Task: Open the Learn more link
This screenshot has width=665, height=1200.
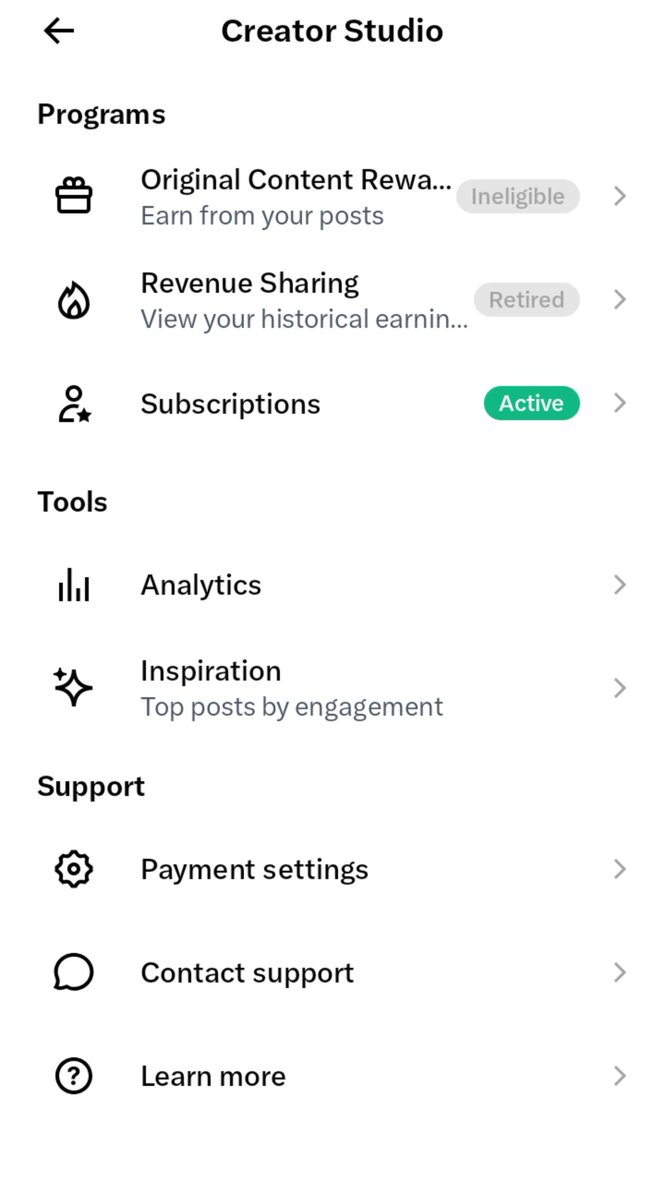Action: tap(332, 1076)
